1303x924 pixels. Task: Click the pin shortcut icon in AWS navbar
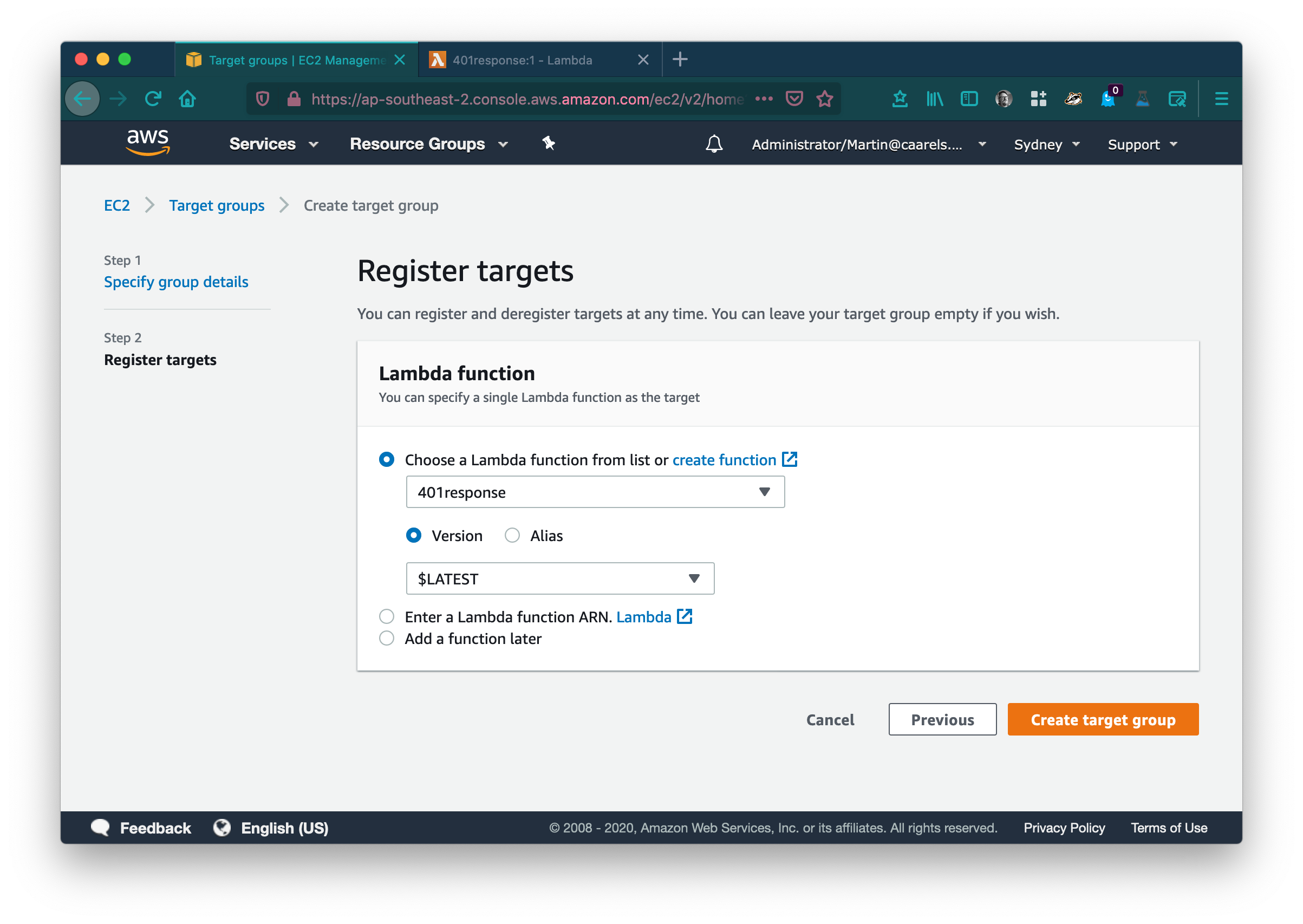pos(548,144)
